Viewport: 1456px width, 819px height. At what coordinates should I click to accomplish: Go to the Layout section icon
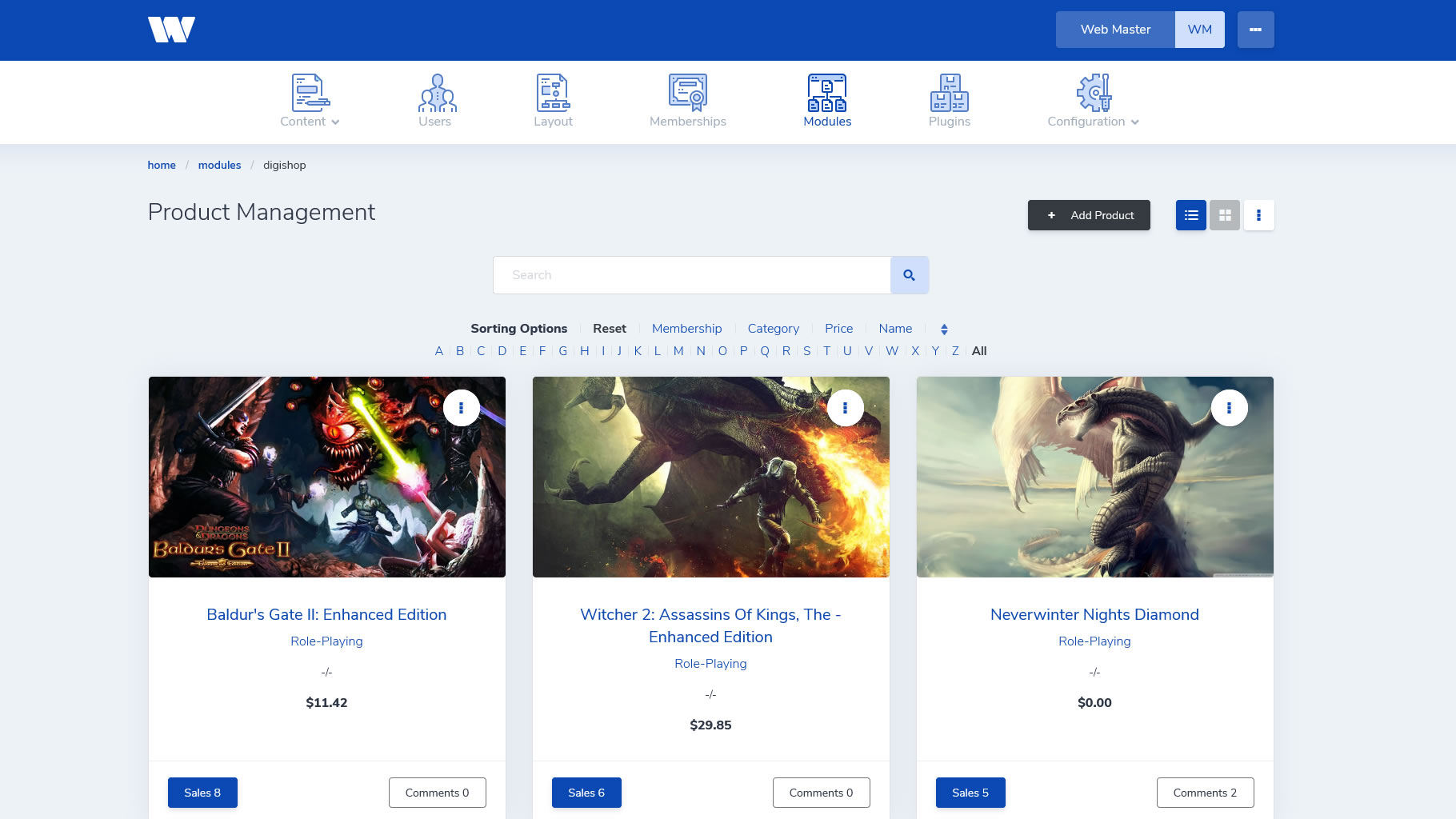(553, 93)
